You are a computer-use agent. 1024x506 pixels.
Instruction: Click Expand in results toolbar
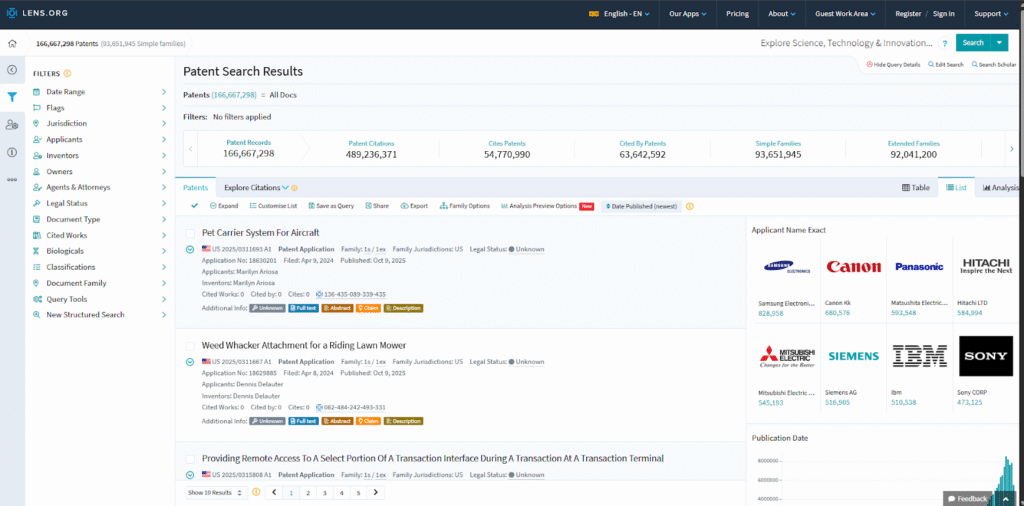coord(224,206)
